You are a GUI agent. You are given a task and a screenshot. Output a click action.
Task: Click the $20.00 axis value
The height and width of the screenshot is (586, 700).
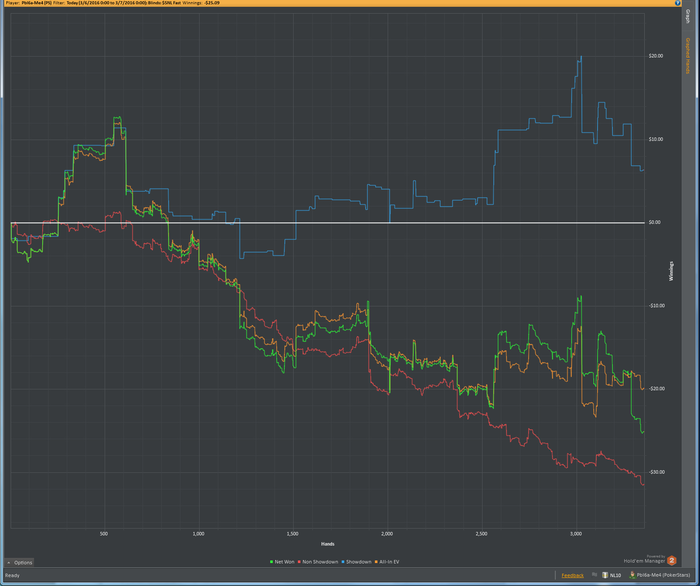(x=656, y=56)
